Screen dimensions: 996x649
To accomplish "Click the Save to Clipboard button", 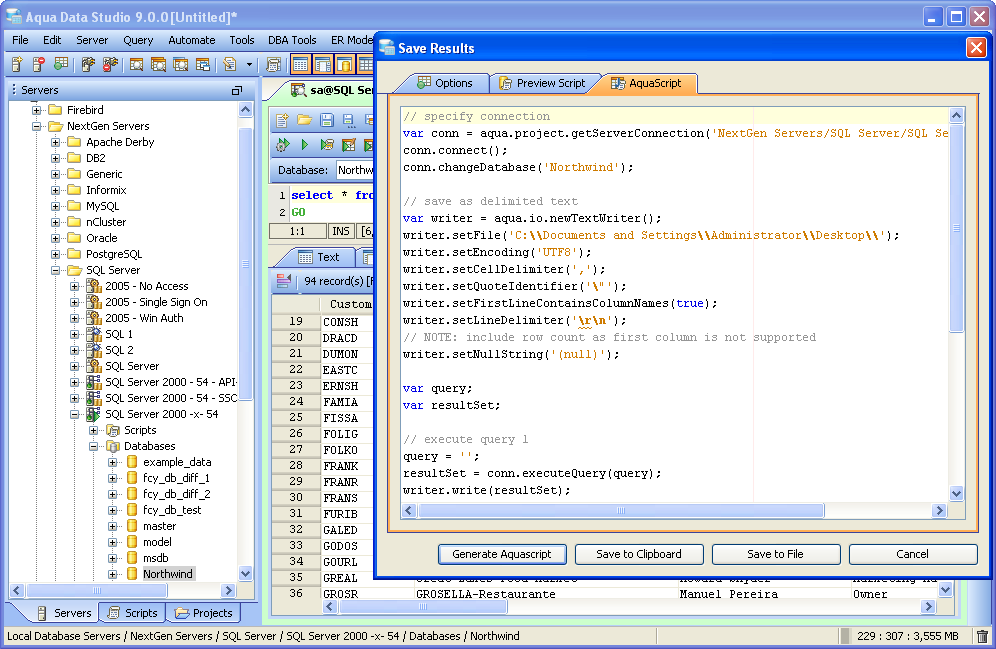I will [x=638, y=554].
